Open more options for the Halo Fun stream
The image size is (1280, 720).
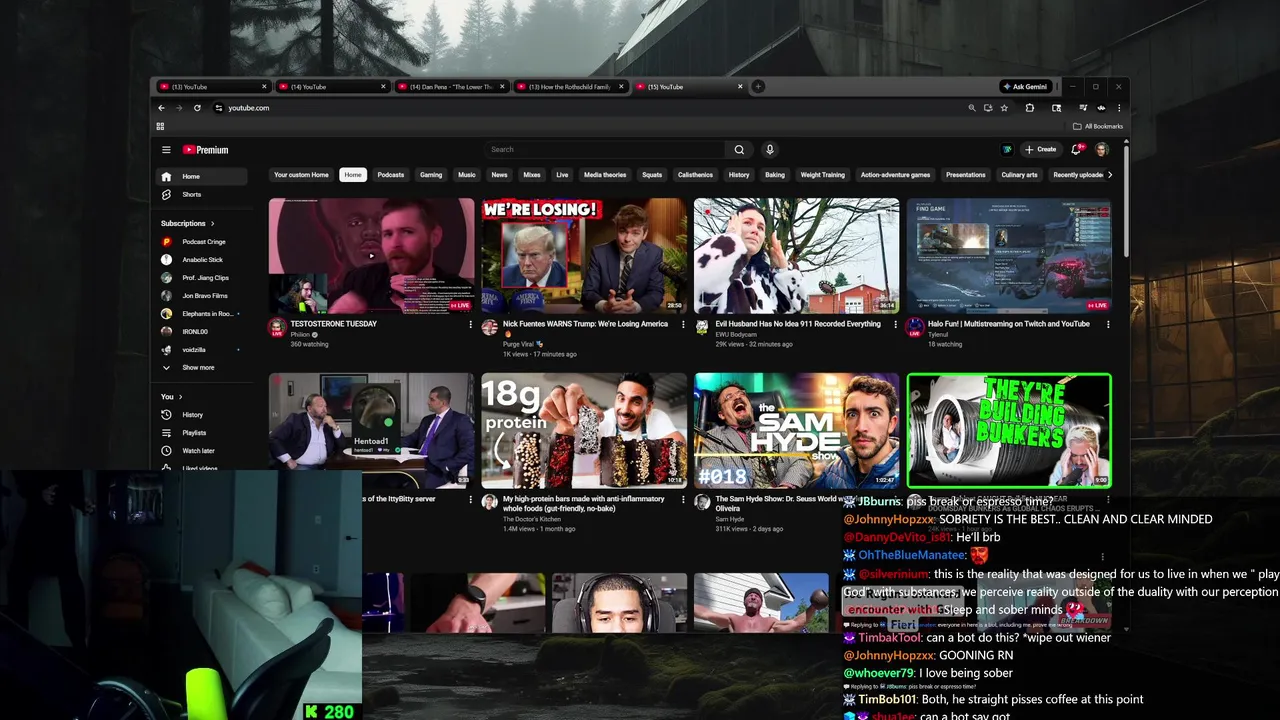point(1108,324)
